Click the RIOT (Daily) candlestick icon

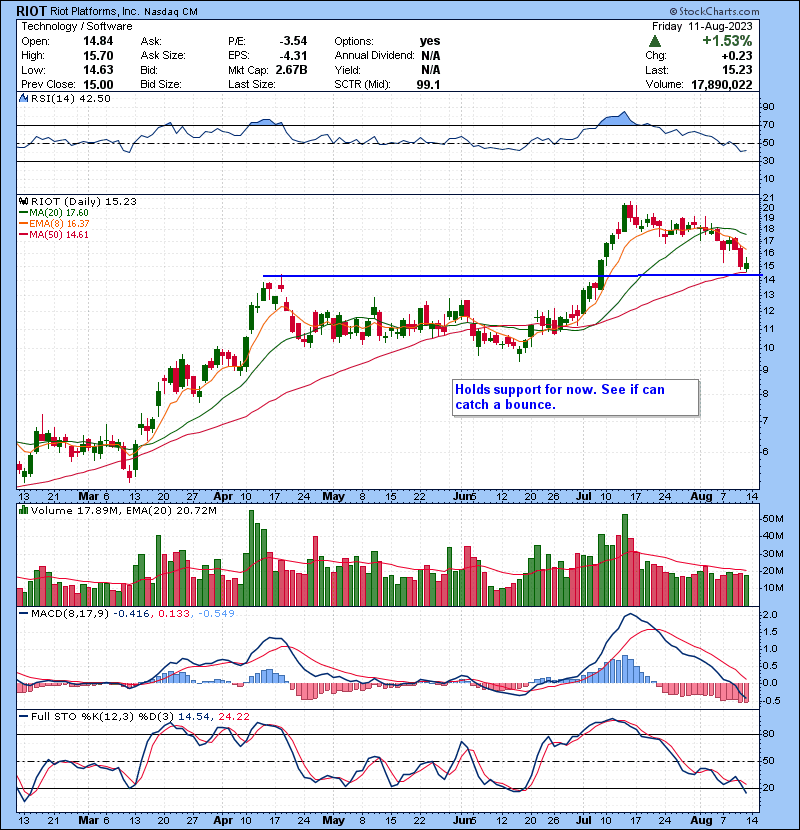click(x=23, y=201)
